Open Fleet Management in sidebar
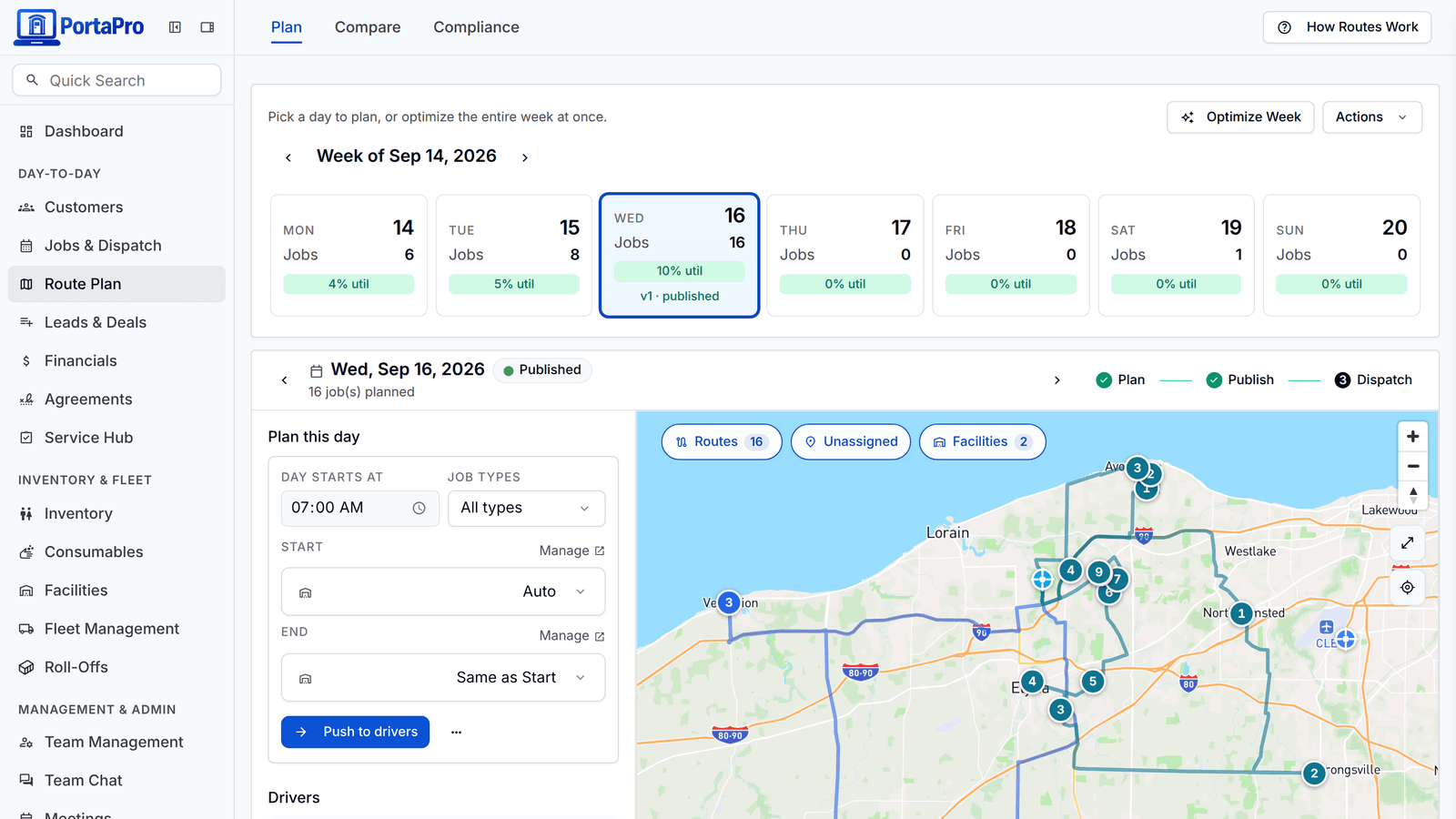Image resolution: width=1456 pixels, height=819 pixels. [116, 629]
